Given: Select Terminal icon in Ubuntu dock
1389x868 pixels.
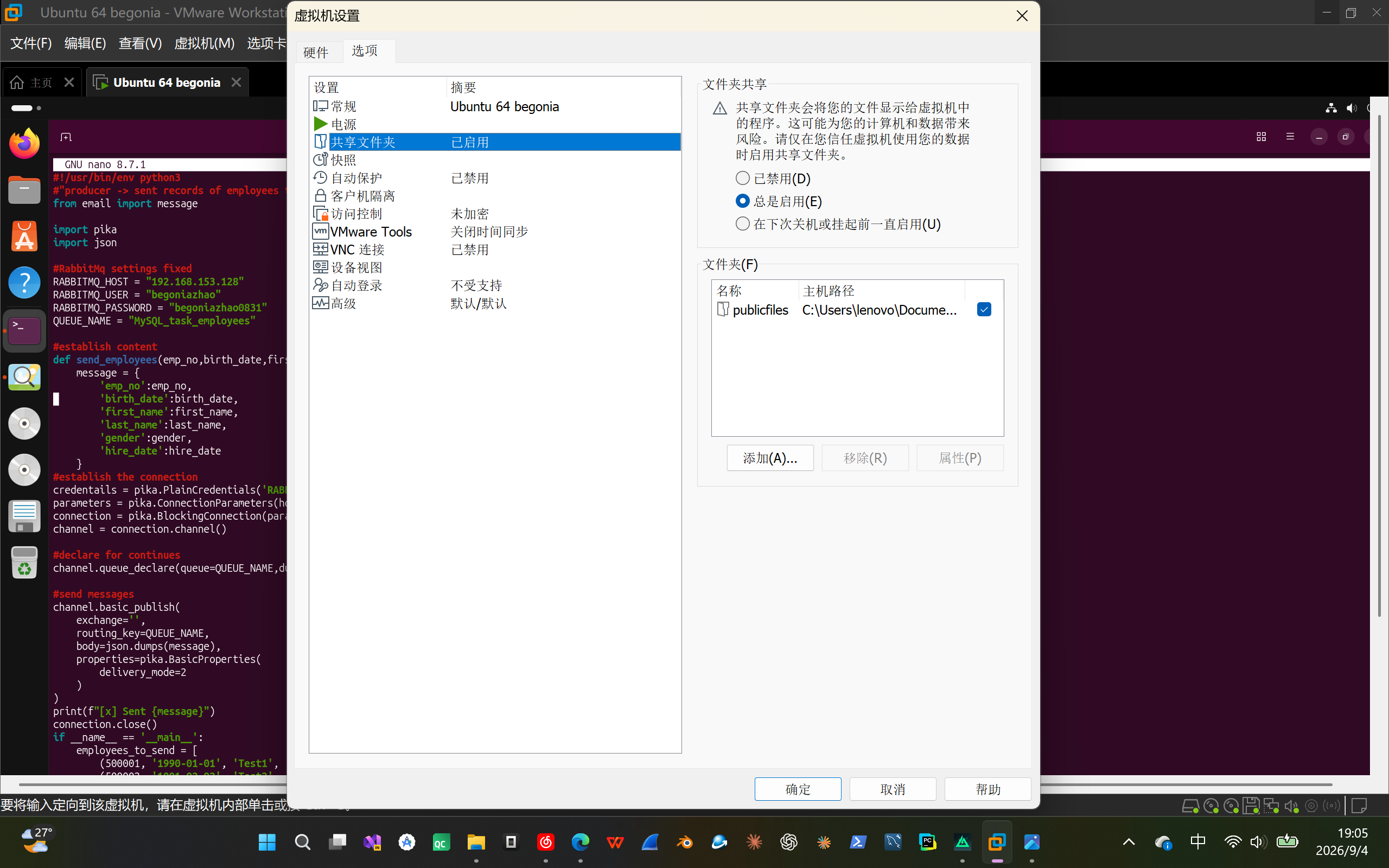Looking at the screenshot, I should pos(24,331).
